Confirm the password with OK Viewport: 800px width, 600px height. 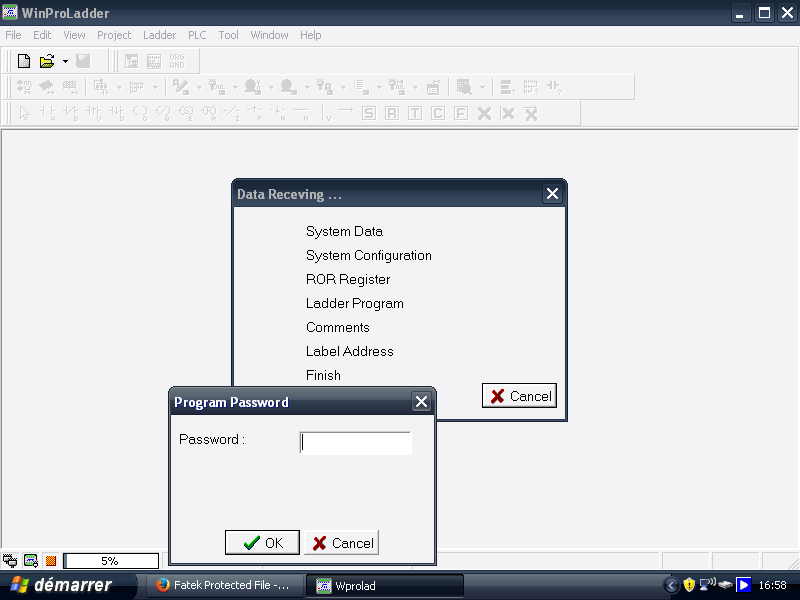tap(262, 543)
